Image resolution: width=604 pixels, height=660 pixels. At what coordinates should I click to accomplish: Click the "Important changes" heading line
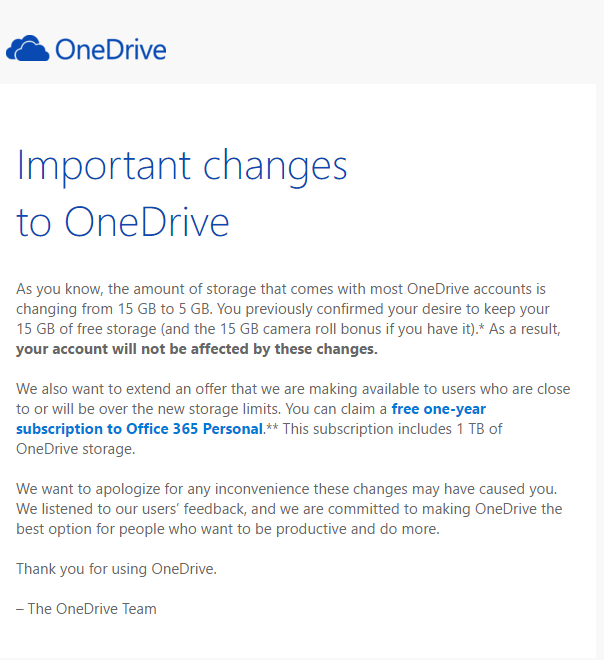pyautogui.click(x=182, y=165)
